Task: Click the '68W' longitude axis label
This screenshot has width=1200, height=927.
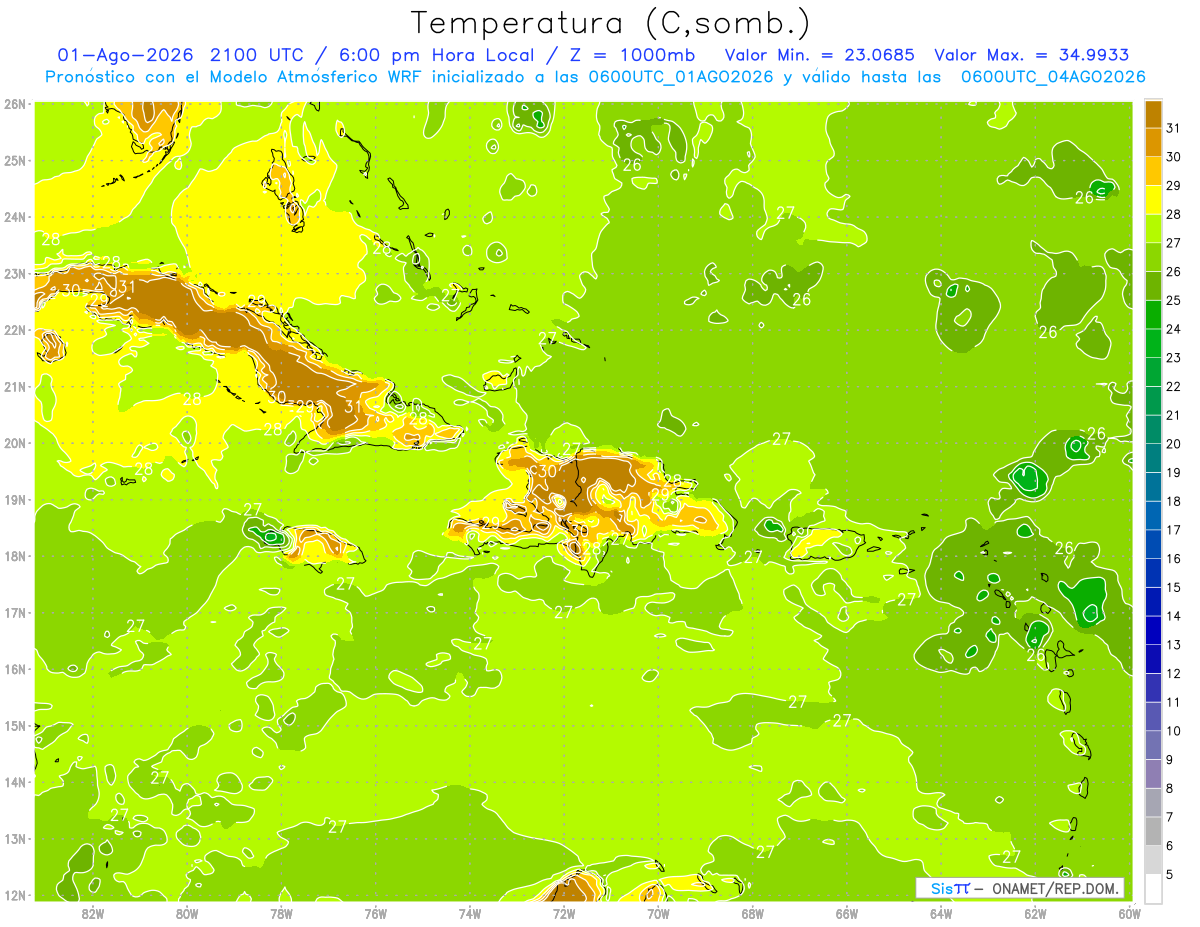Action: pos(753,913)
